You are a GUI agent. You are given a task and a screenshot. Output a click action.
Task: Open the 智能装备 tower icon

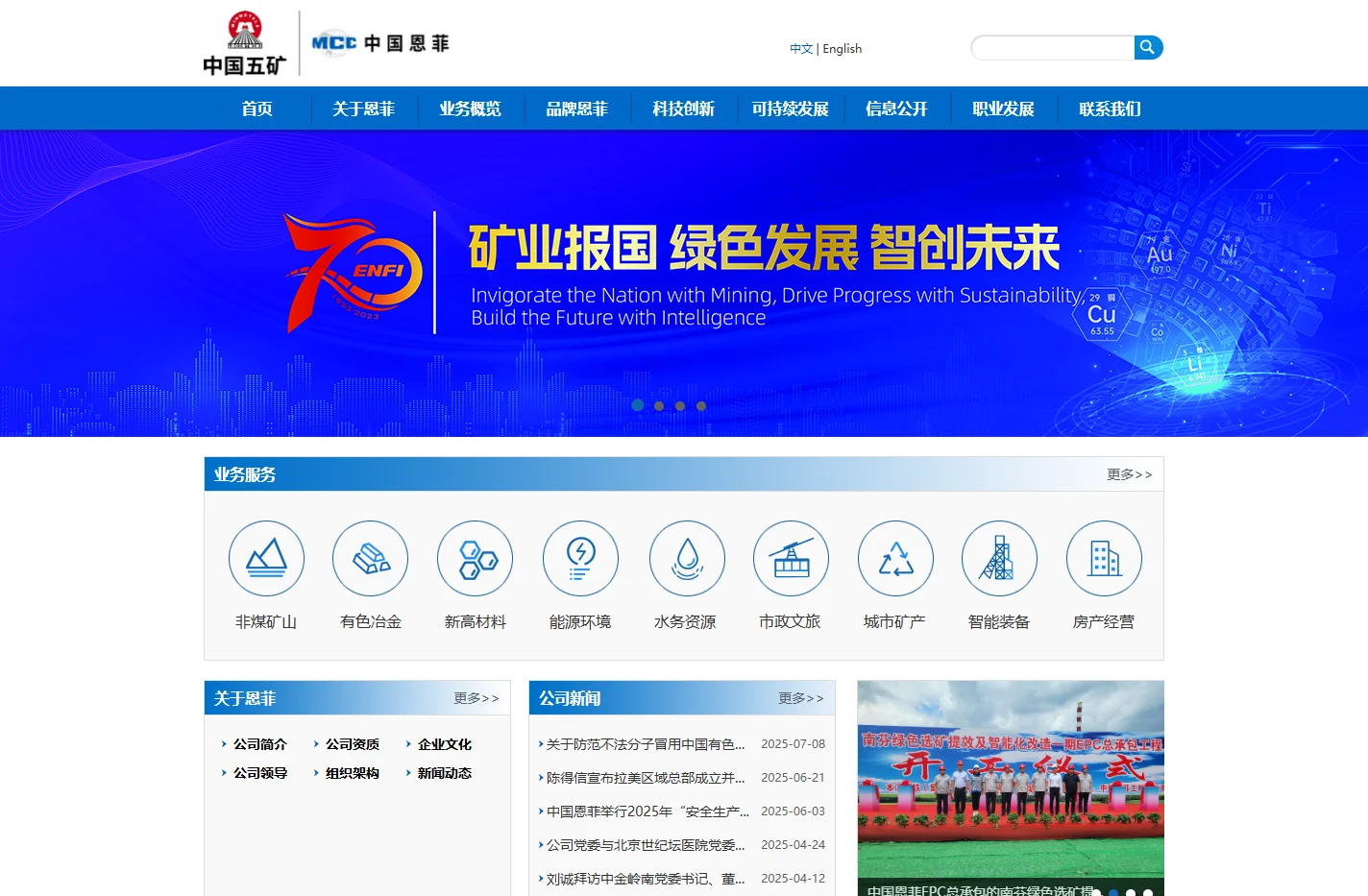pos(999,558)
